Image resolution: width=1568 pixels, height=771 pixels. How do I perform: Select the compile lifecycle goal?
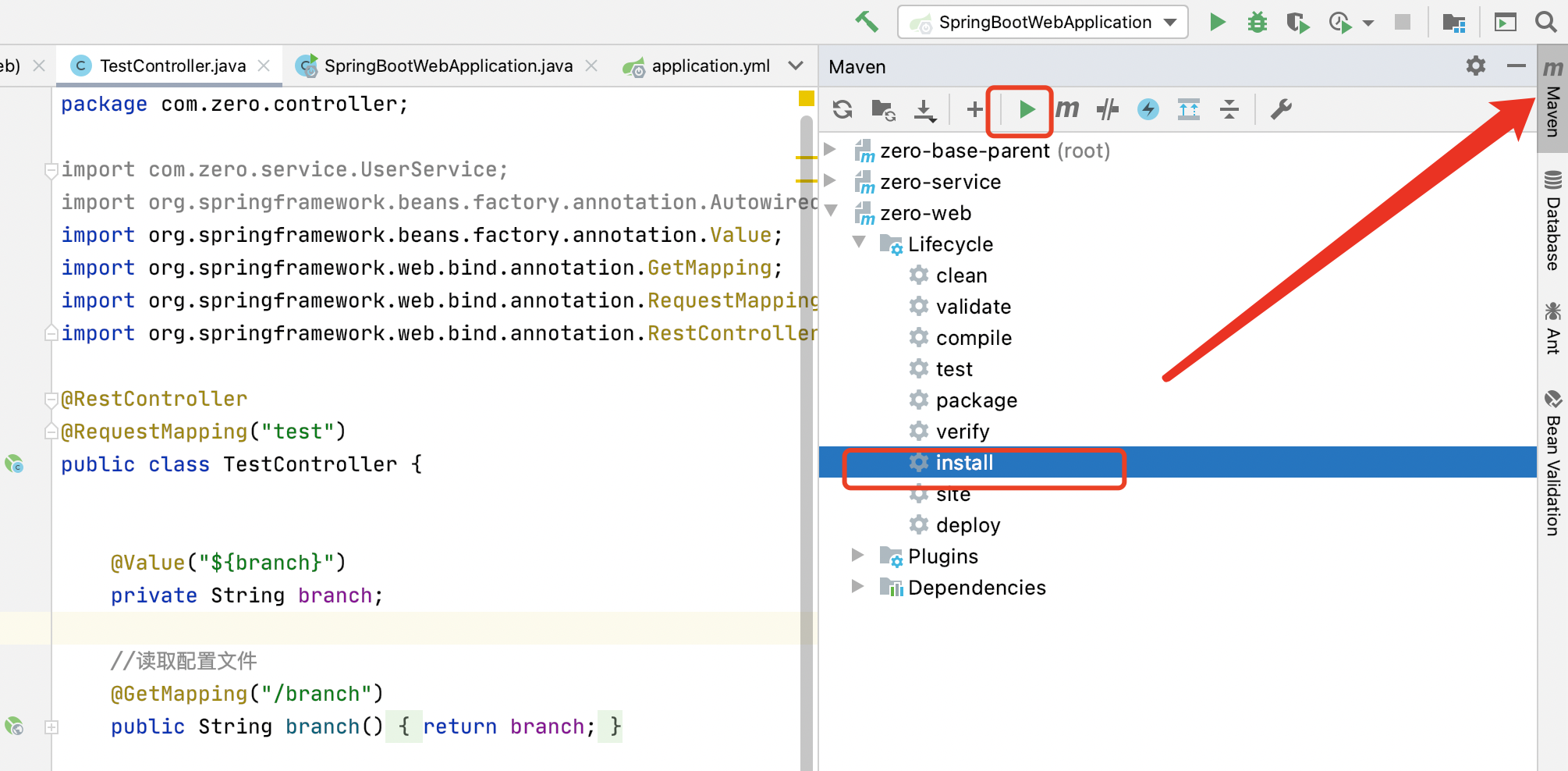[974, 338]
